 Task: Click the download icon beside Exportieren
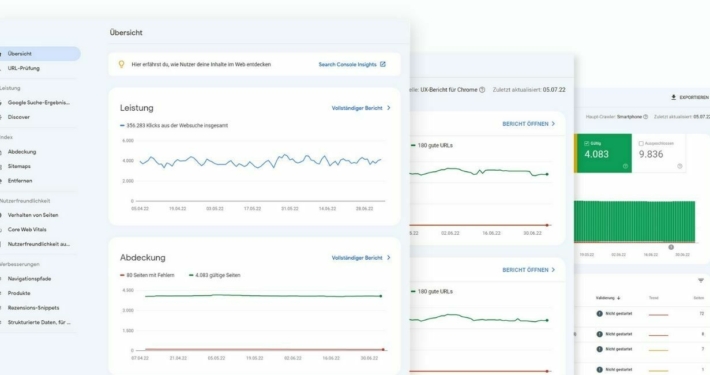pos(673,97)
